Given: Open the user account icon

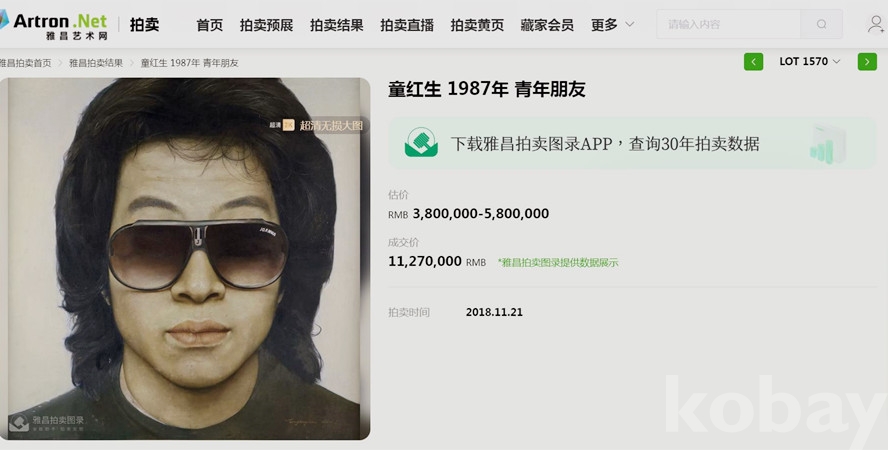Looking at the screenshot, I should pos(876,24).
